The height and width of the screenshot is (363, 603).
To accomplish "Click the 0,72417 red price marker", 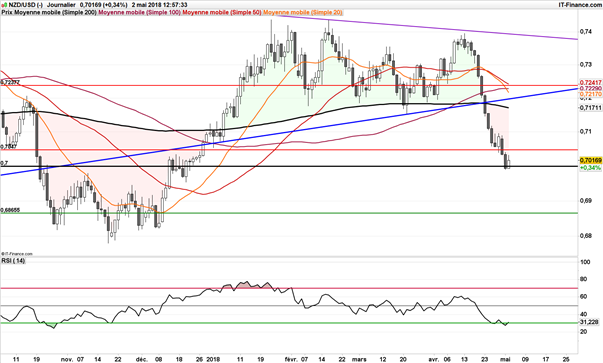I will pyautogui.click(x=590, y=83).
